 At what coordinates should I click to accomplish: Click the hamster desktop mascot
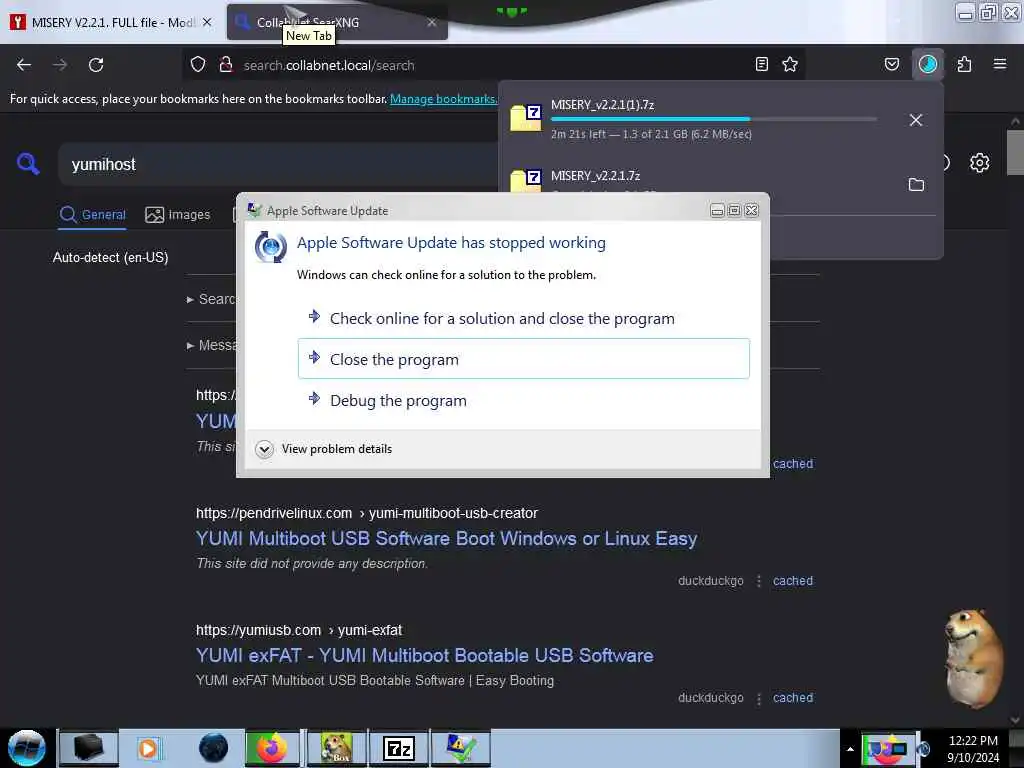(x=974, y=658)
